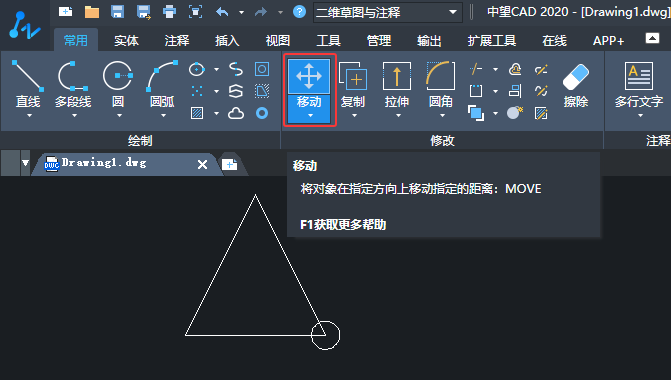
Task: Expand the Copy (复制) dropdown arrow
Action: click(x=354, y=116)
